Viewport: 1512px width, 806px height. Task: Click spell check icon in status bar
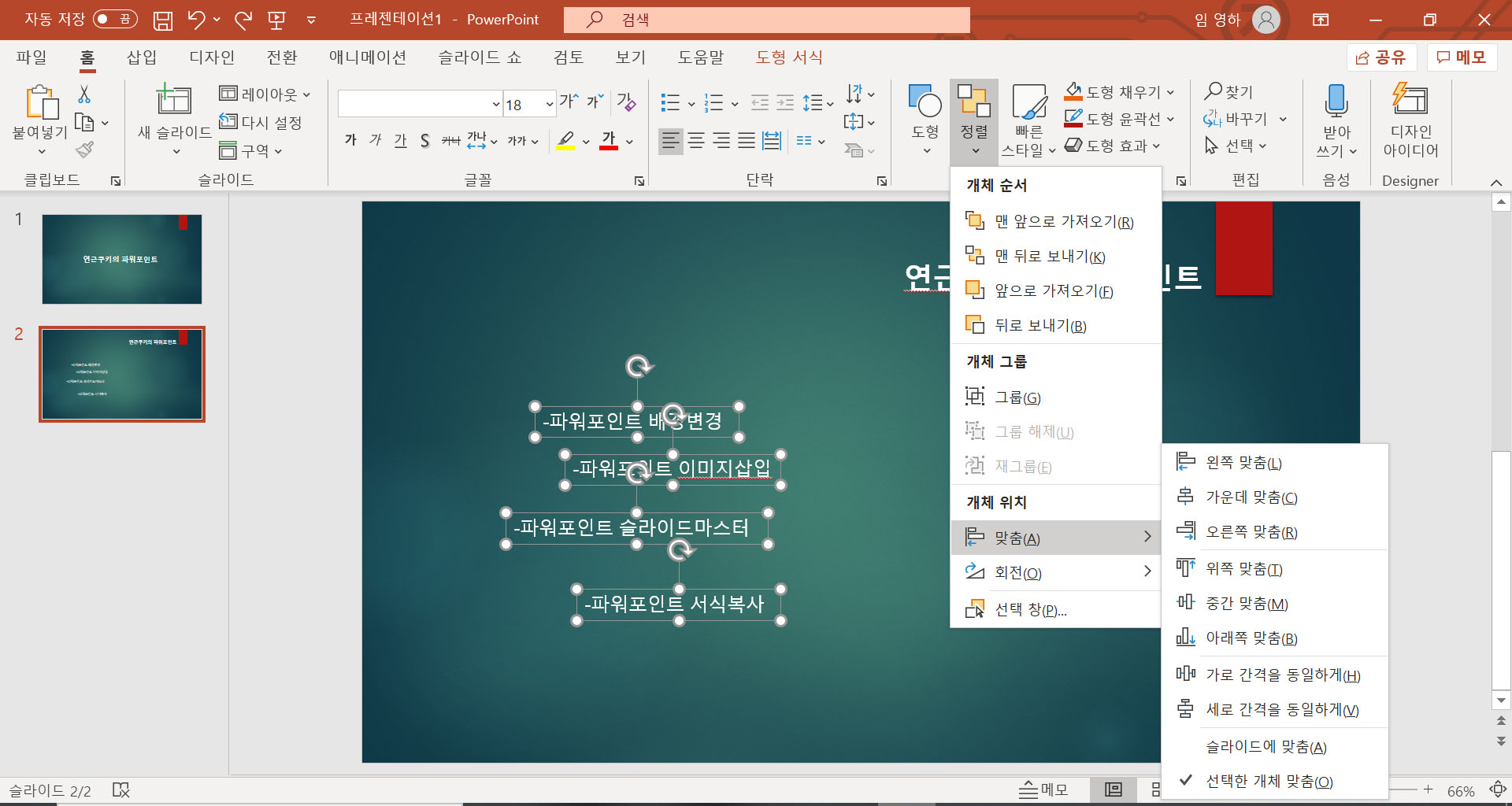click(x=120, y=789)
